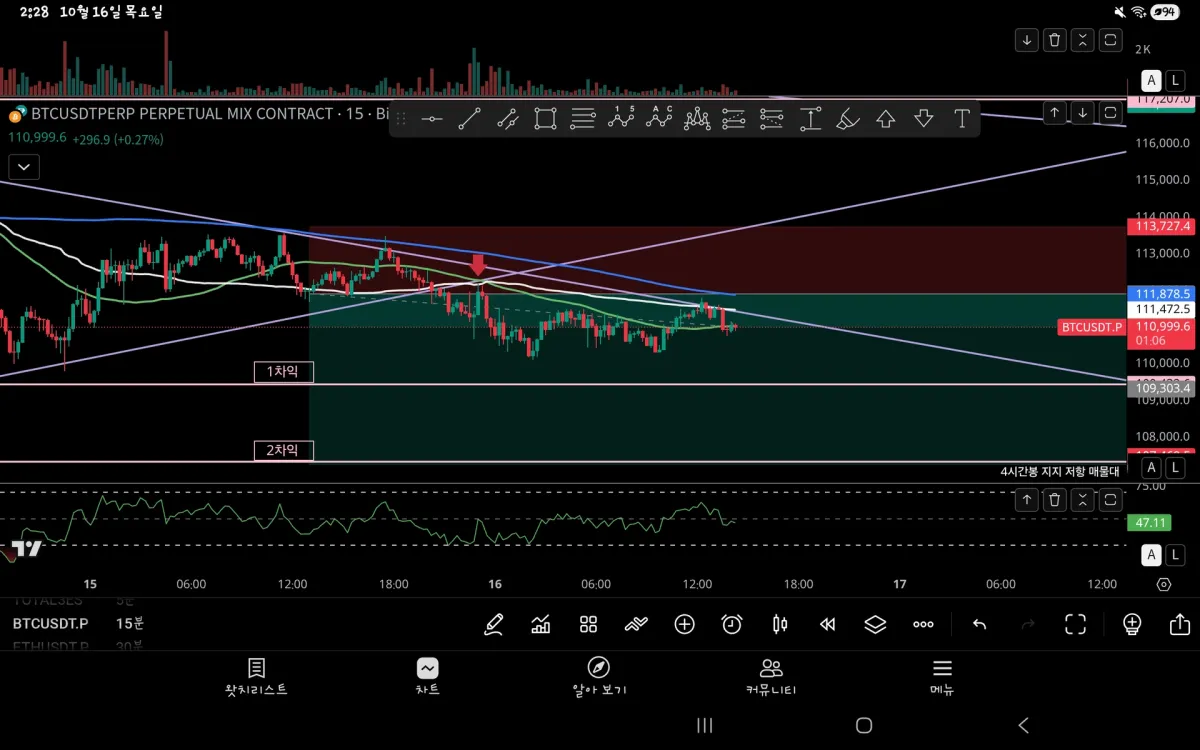Open chart settings gear on time axis
The width and height of the screenshot is (1200, 750).
(x=1164, y=585)
